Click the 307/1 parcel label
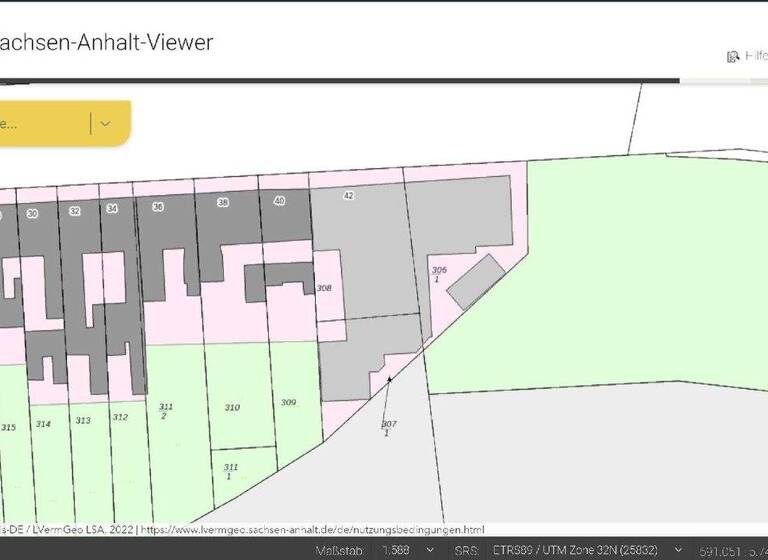768x560 pixels. [x=387, y=428]
